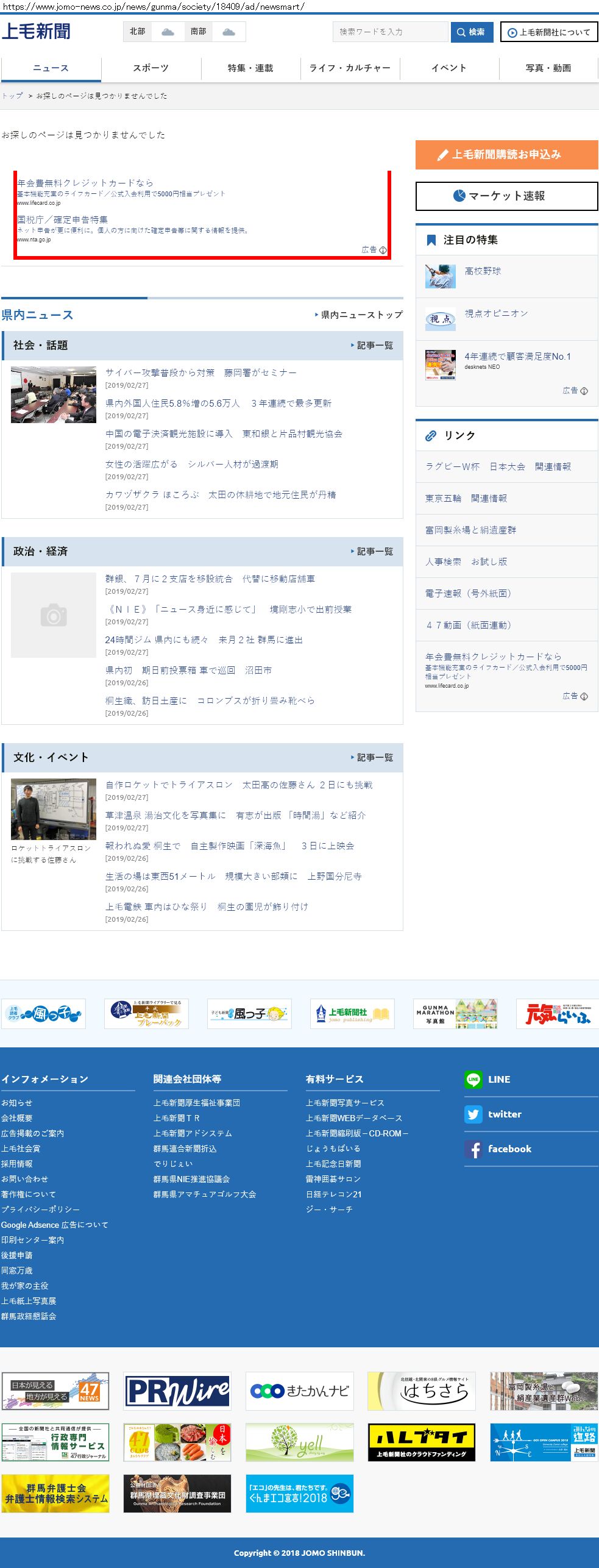The height and width of the screenshot is (1568, 599).
Task: Click the 47NEWS banner image
Action: coord(55,1391)
